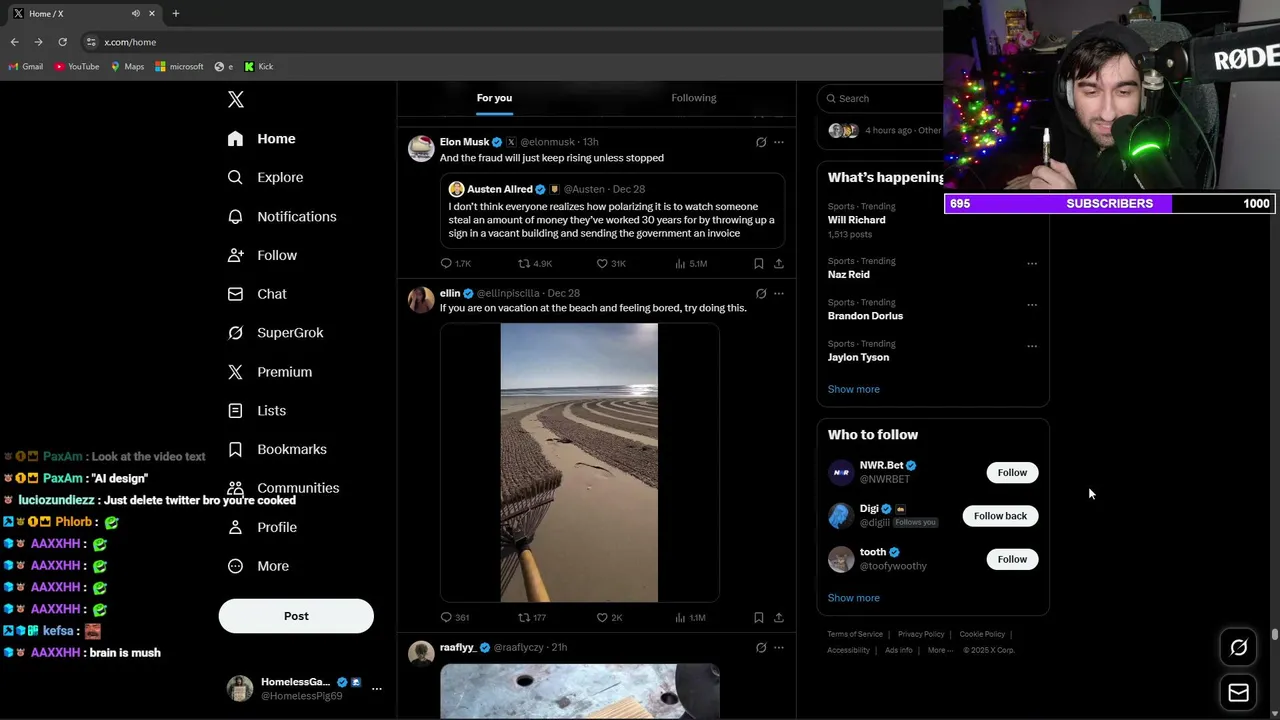The width and height of the screenshot is (1280, 720).
Task: Follow NWR.Bet account
Action: tap(1012, 472)
